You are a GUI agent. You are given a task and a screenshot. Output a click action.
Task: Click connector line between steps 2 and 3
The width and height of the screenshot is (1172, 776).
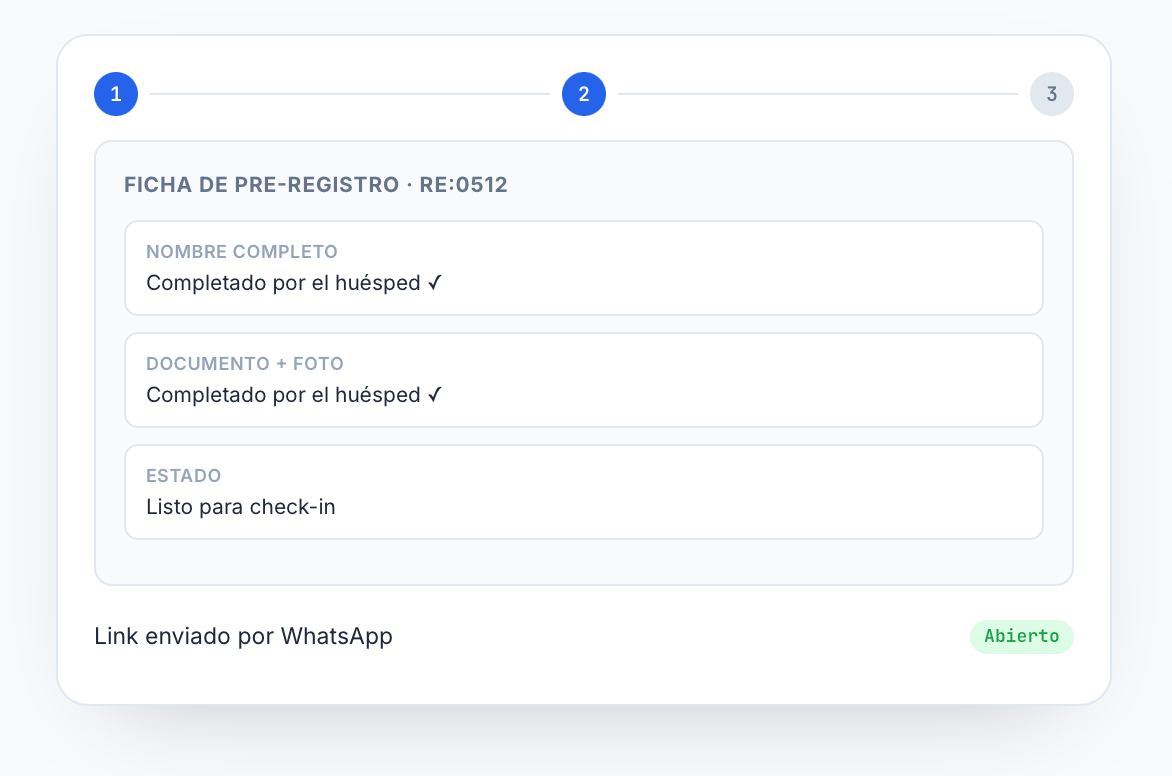818,94
